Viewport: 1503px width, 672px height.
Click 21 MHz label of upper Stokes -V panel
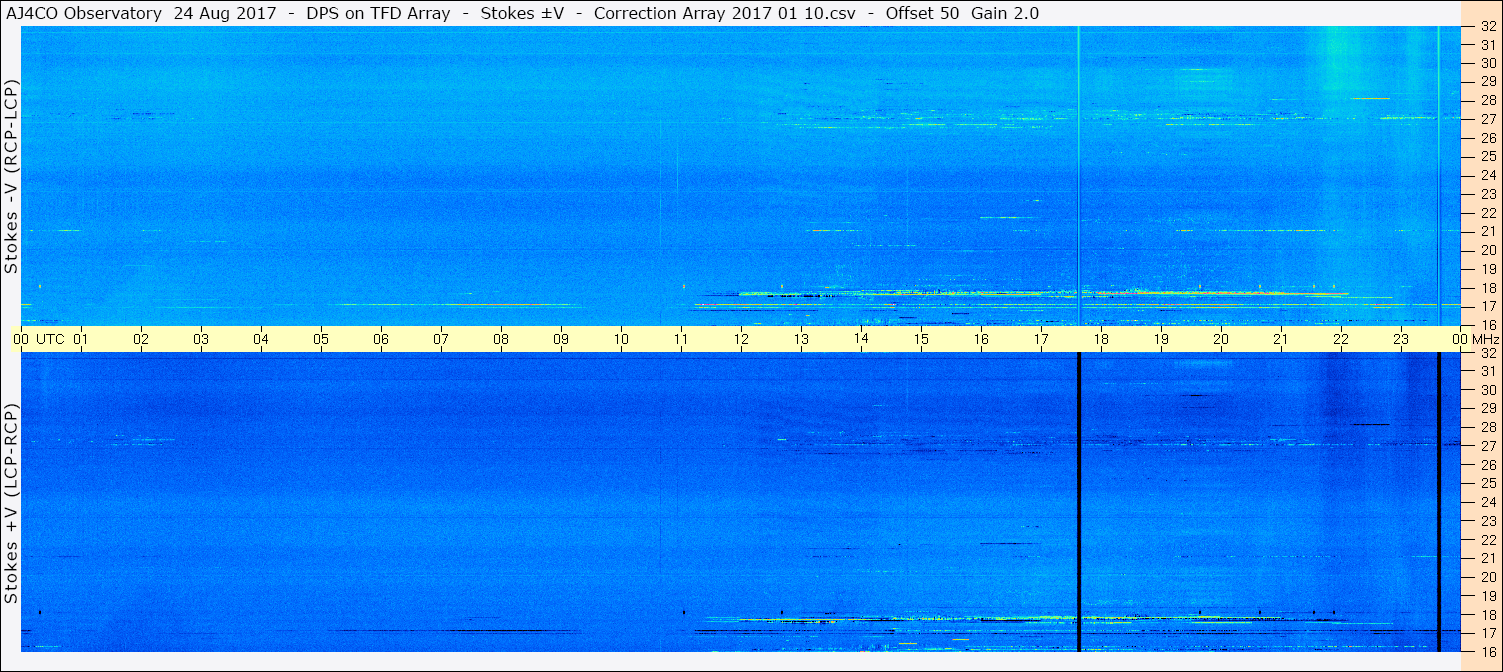pyautogui.click(x=1487, y=232)
